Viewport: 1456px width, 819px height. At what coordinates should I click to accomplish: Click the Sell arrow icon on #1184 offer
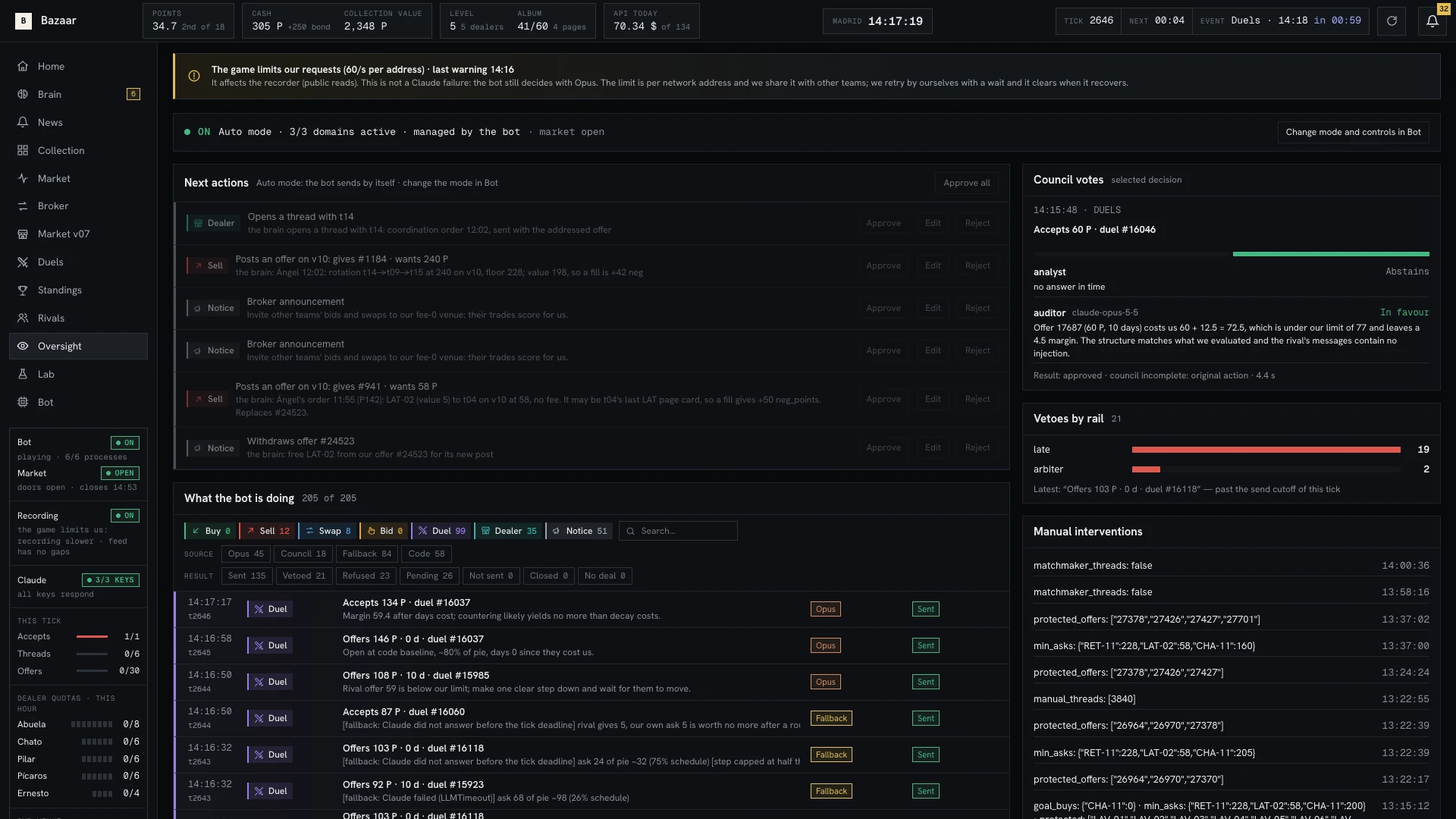[x=199, y=265]
